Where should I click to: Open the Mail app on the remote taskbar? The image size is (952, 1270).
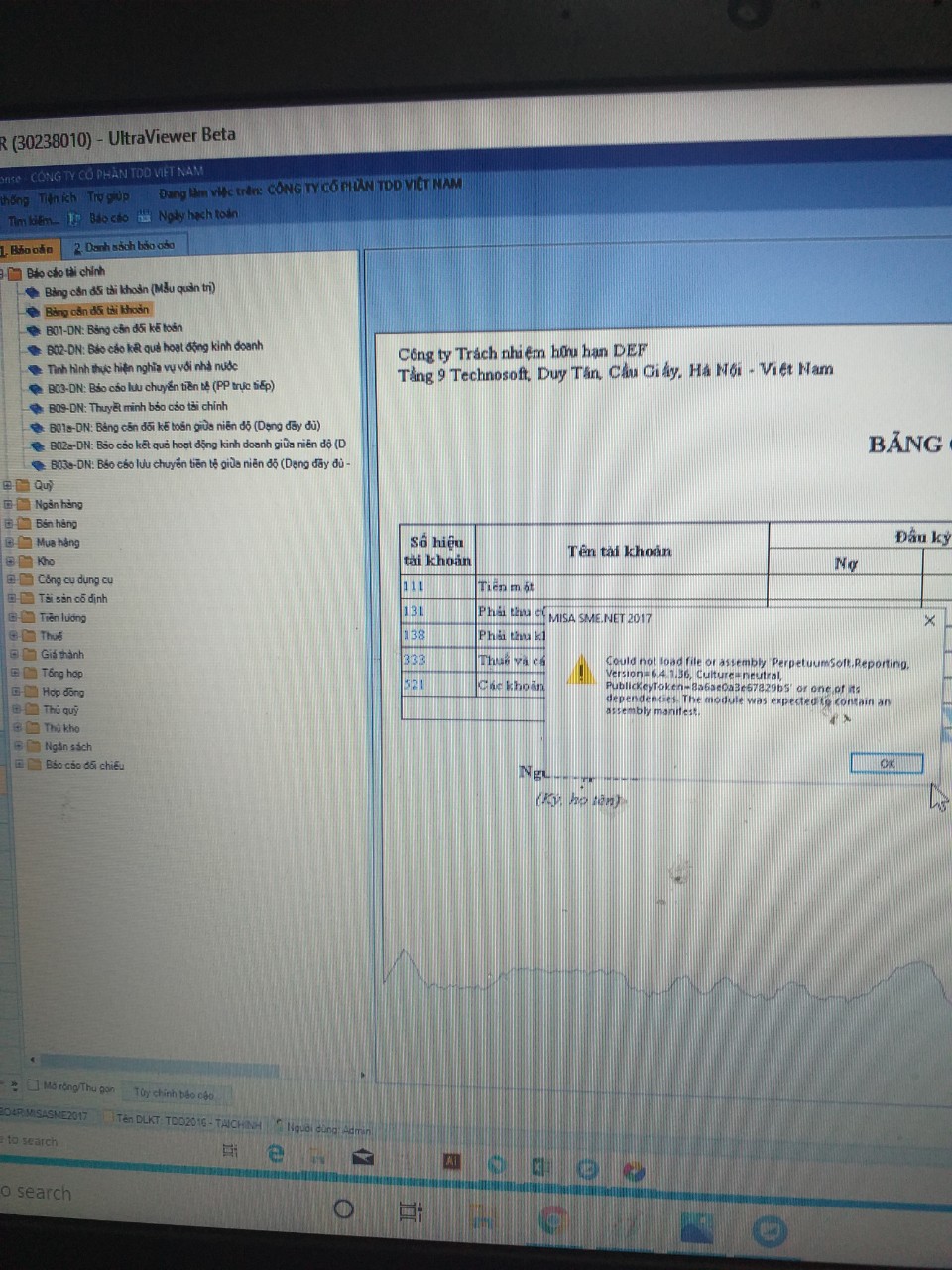(x=363, y=1156)
